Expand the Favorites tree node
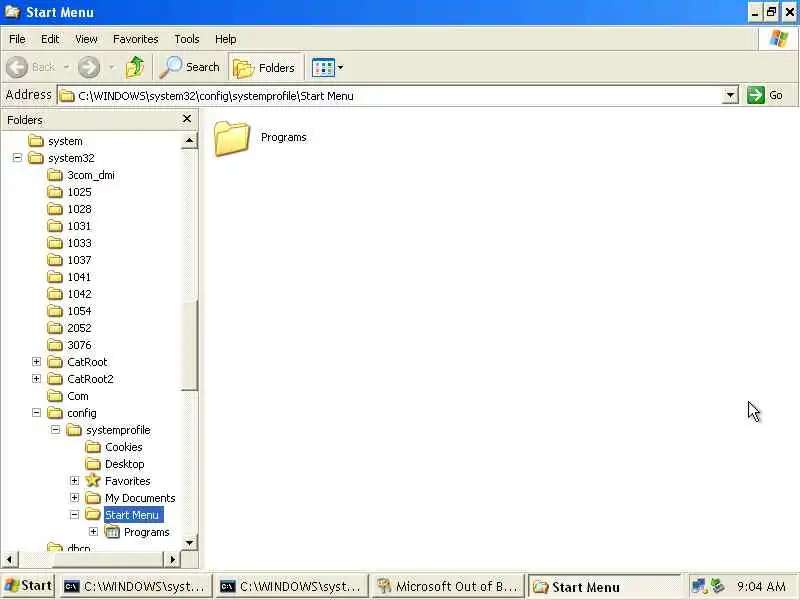Viewport: 800px width, 600px height. pos(74,481)
